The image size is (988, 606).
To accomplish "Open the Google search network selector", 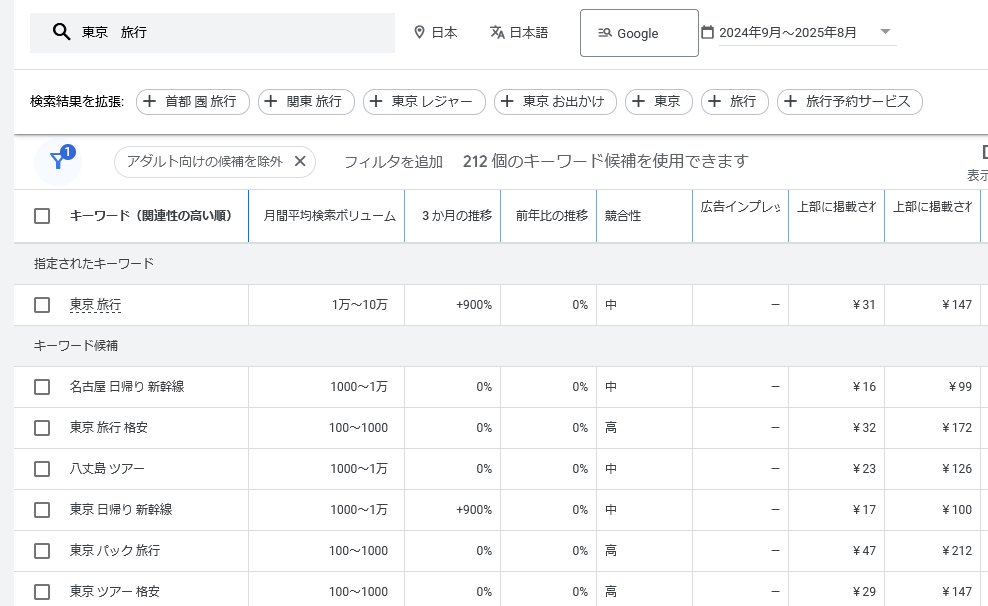I will coord(639,34).
